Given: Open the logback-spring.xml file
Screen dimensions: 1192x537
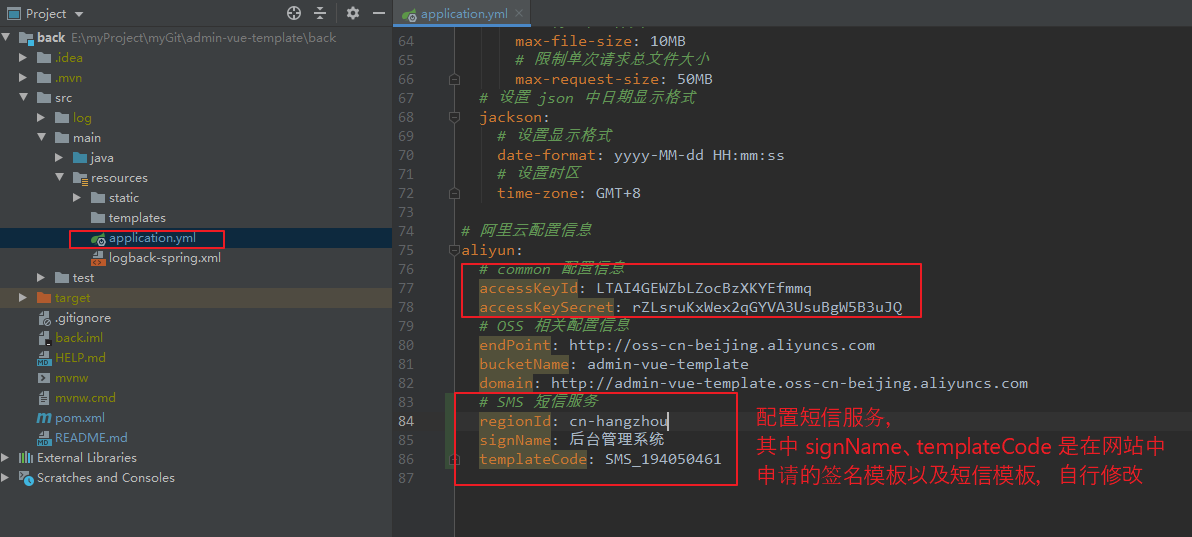Looking at the screenshot, I should 164,258.
